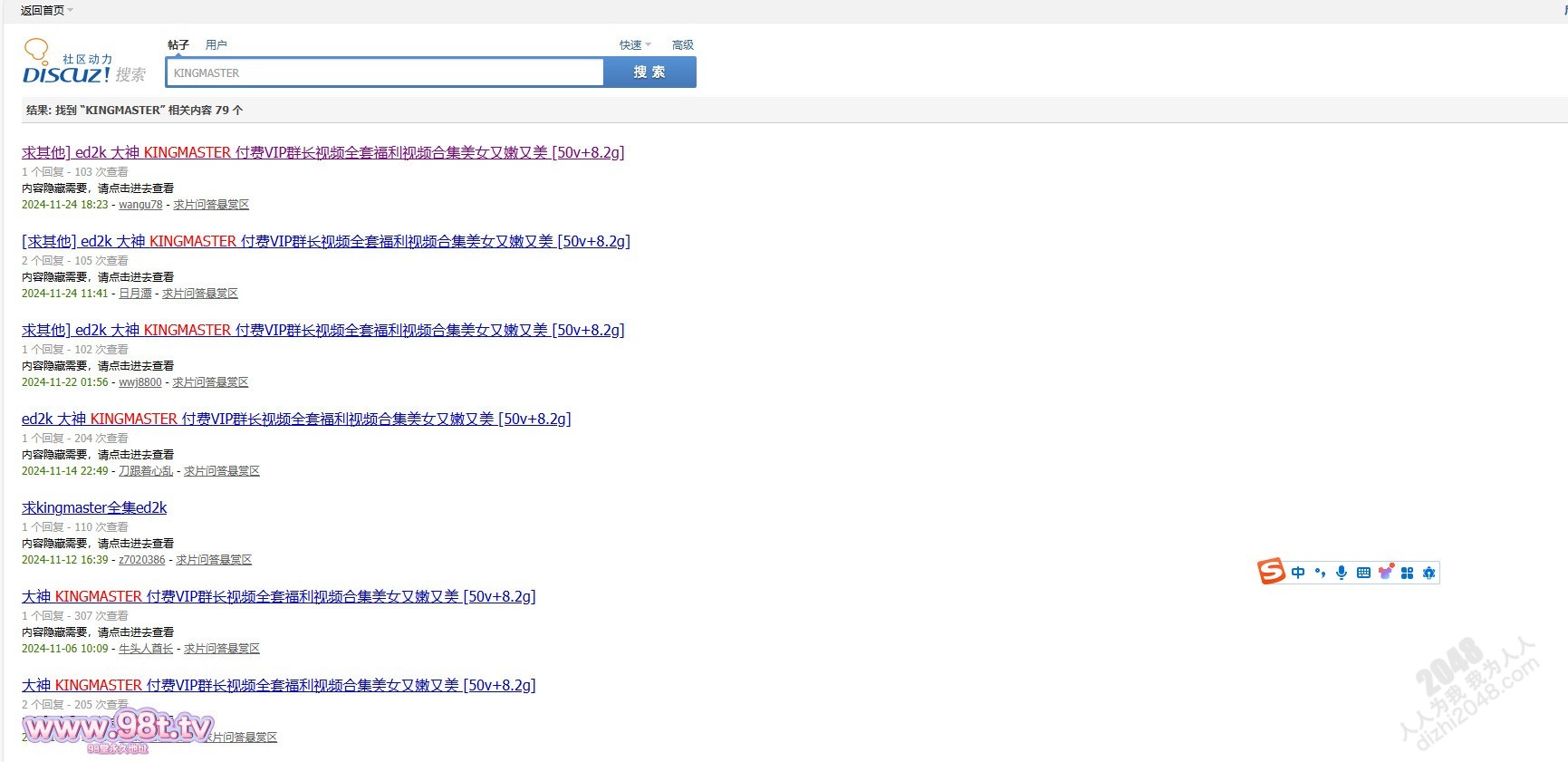The height and width of the screenshot is (762, 1568).
Task: Open author z7020386's profile link
Action: (x=142, y=560)
